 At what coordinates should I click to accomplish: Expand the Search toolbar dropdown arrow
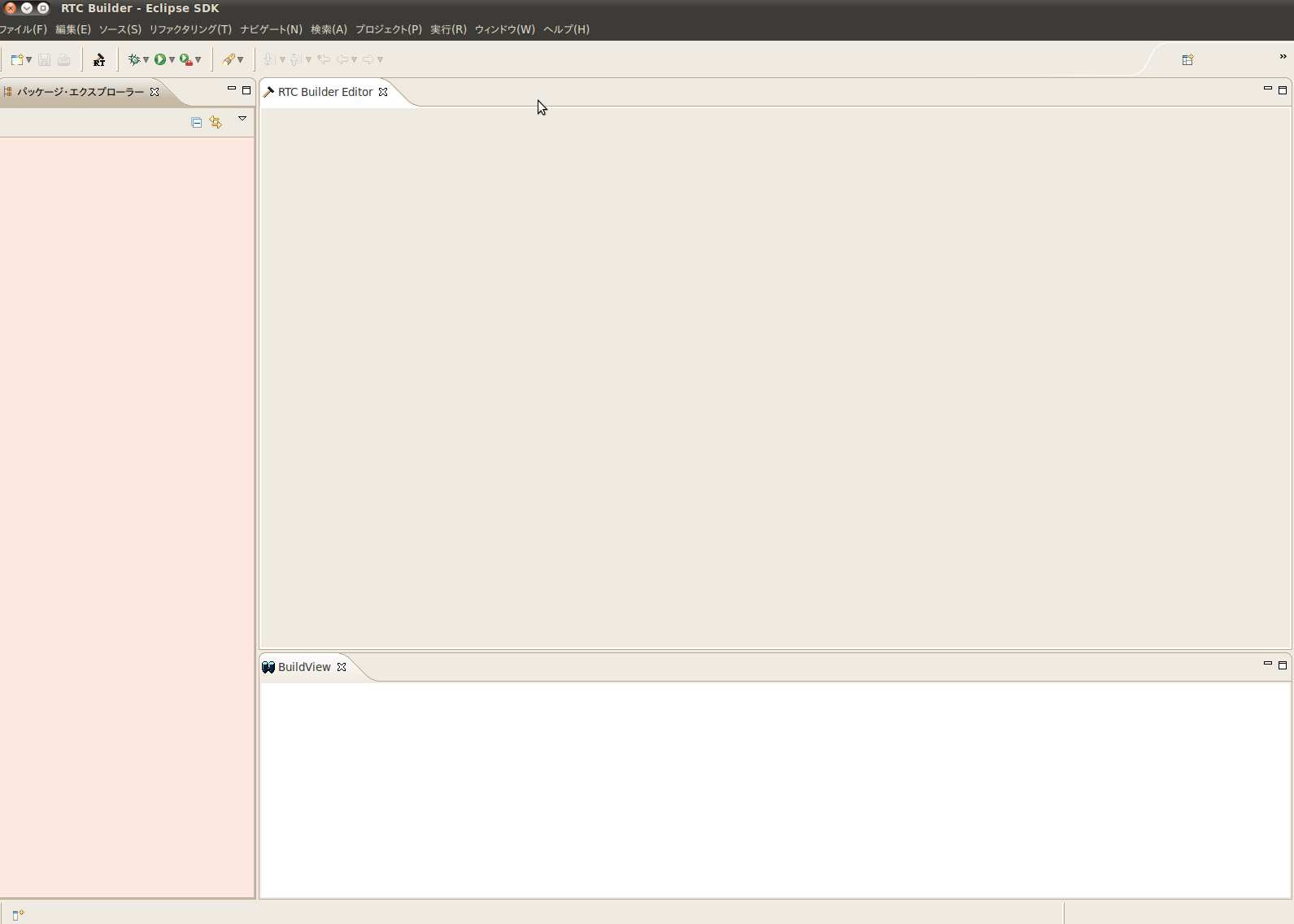click(x=241, y=59)
